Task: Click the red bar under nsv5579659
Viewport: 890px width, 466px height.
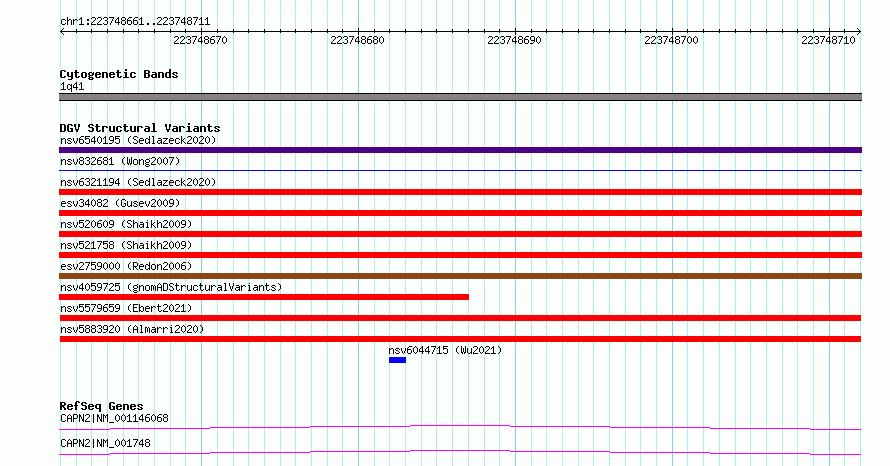Action: 460,318
